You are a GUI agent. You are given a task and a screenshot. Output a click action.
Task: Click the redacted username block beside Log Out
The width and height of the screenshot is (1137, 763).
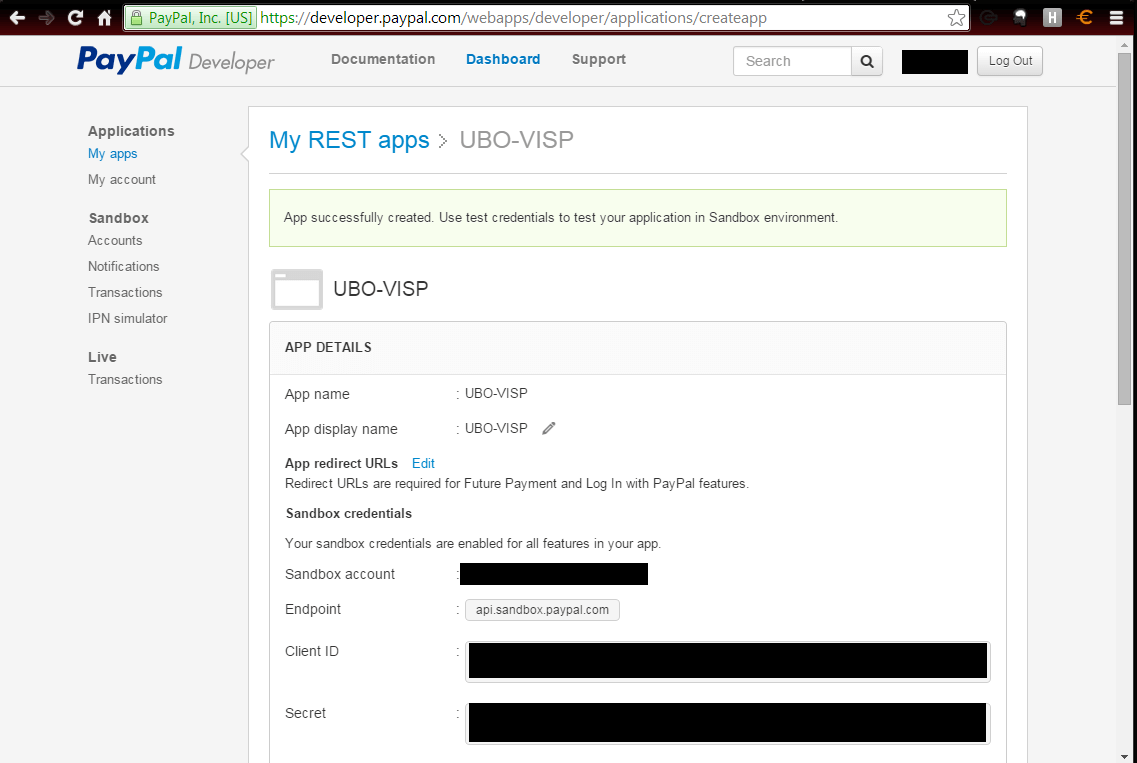point(935,62)
